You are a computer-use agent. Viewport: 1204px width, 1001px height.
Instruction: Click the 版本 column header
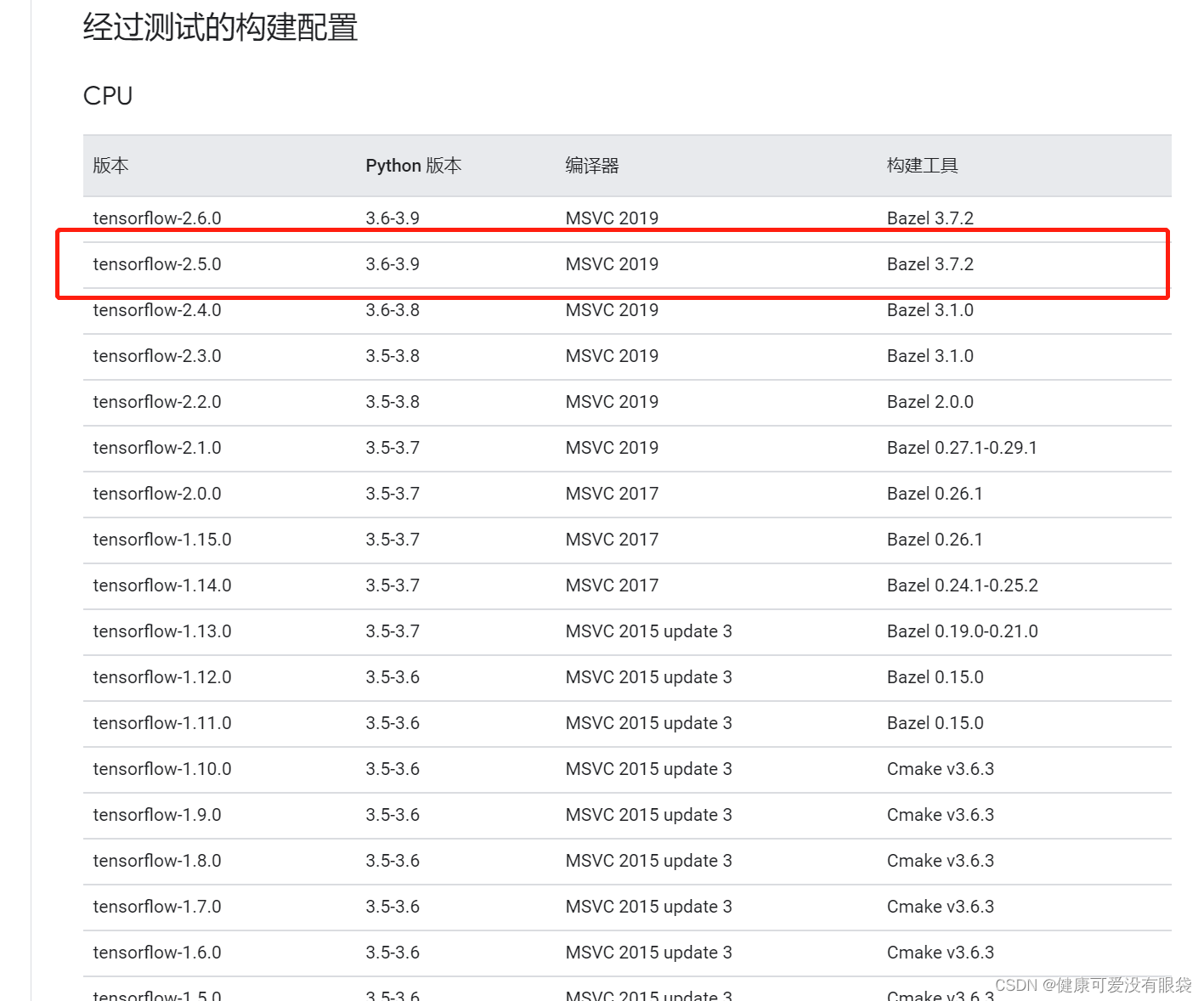110,166
